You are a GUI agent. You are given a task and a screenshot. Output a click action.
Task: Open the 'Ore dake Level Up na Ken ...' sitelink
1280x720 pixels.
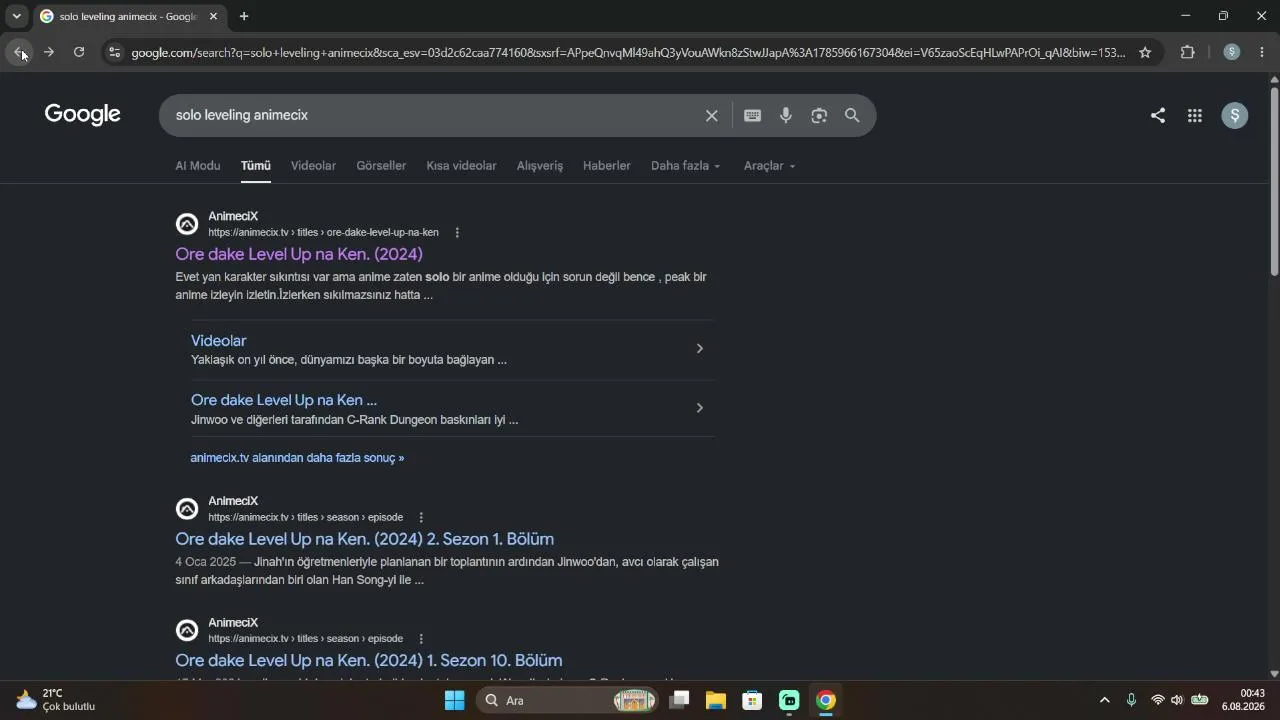[x=284, y=400]
